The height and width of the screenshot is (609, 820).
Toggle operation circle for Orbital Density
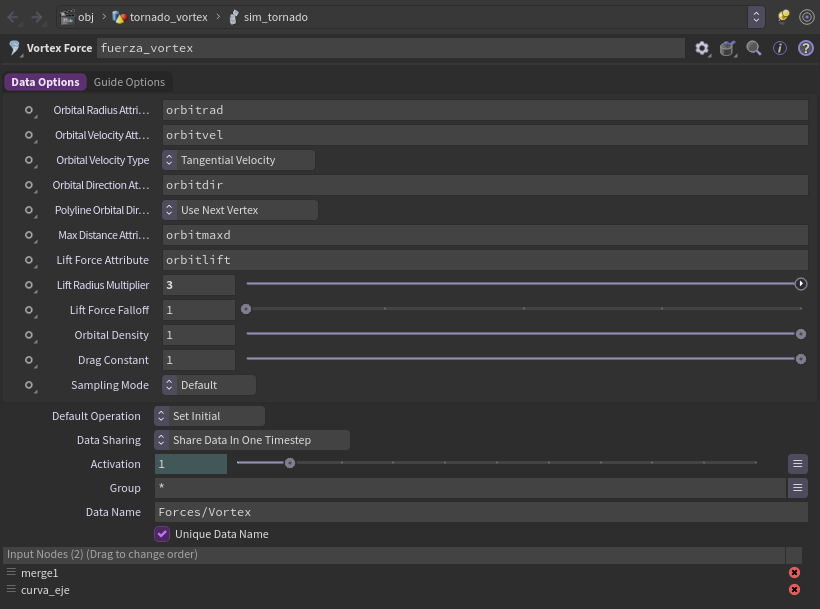pos(29,335)
